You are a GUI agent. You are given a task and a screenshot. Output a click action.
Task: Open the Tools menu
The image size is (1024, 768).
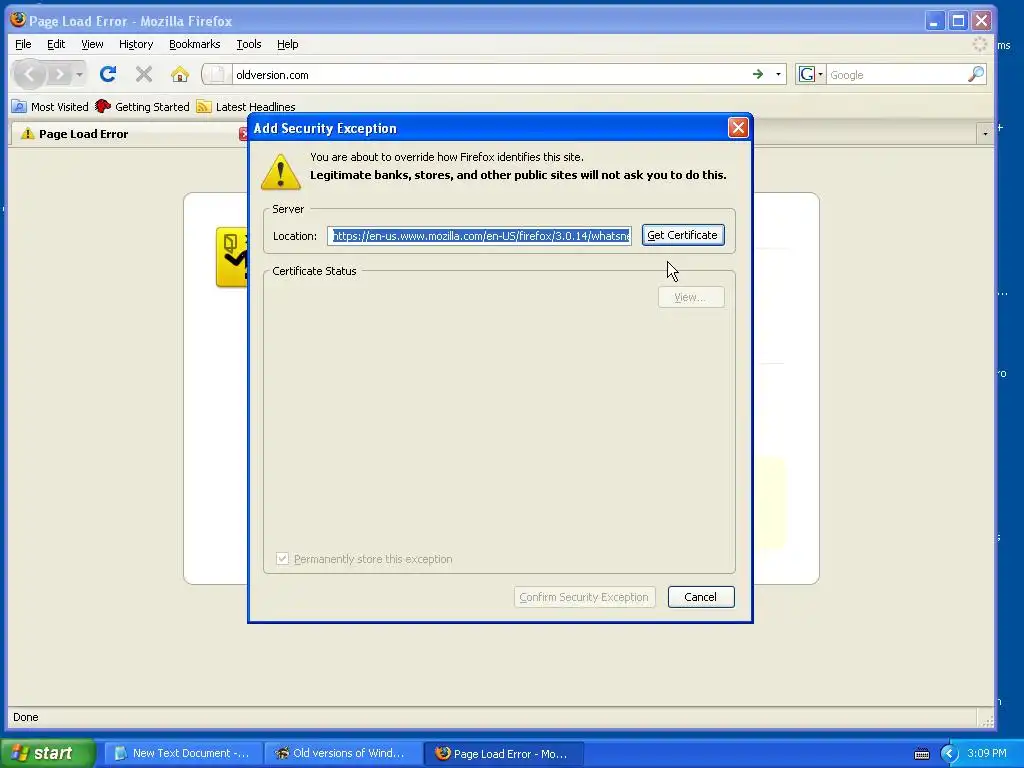coord(249,44)
